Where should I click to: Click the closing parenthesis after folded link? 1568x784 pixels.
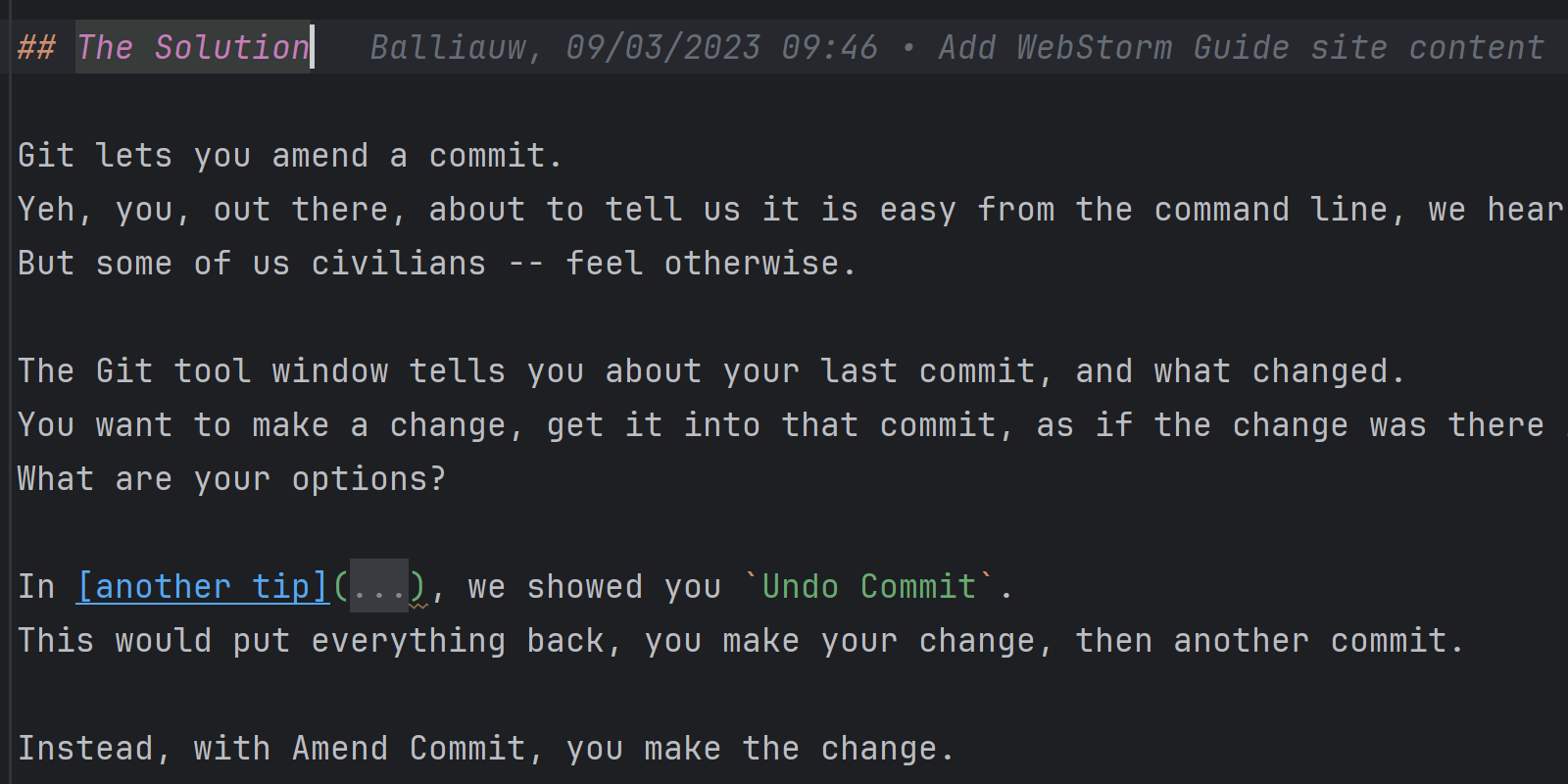click(x=418, y=586)
